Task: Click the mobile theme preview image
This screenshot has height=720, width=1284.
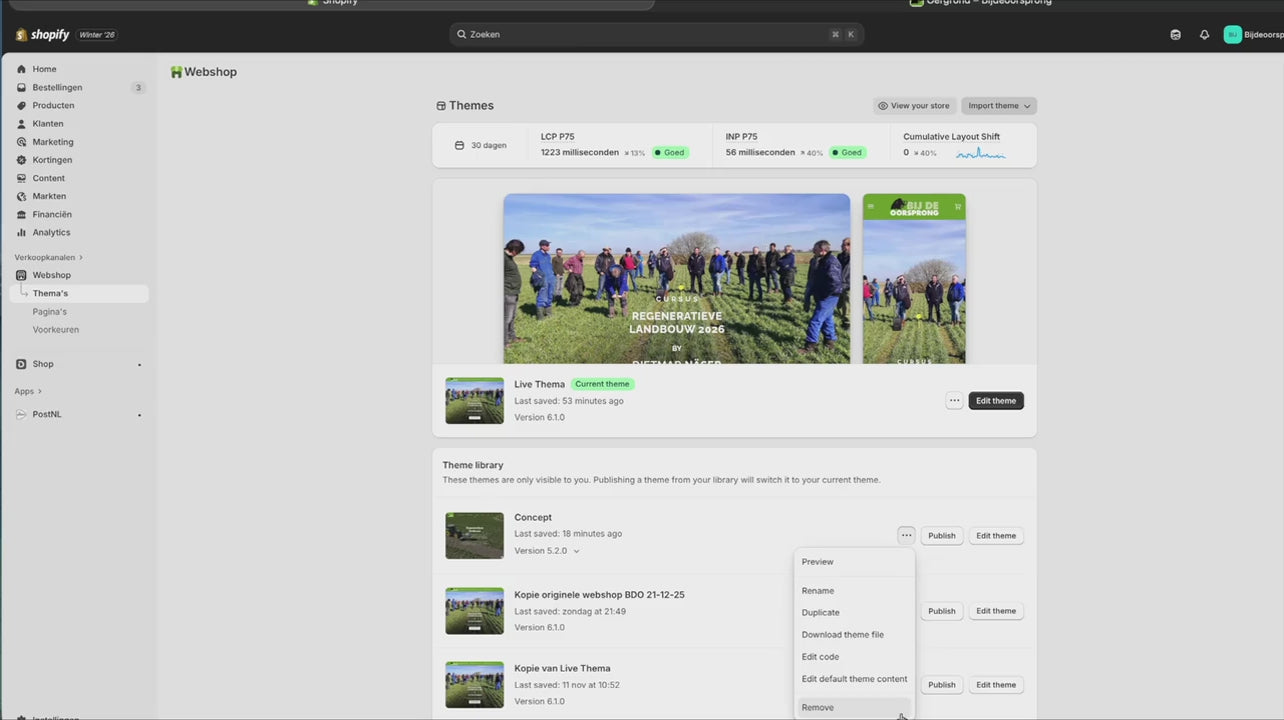Action: tap(914, 278)
